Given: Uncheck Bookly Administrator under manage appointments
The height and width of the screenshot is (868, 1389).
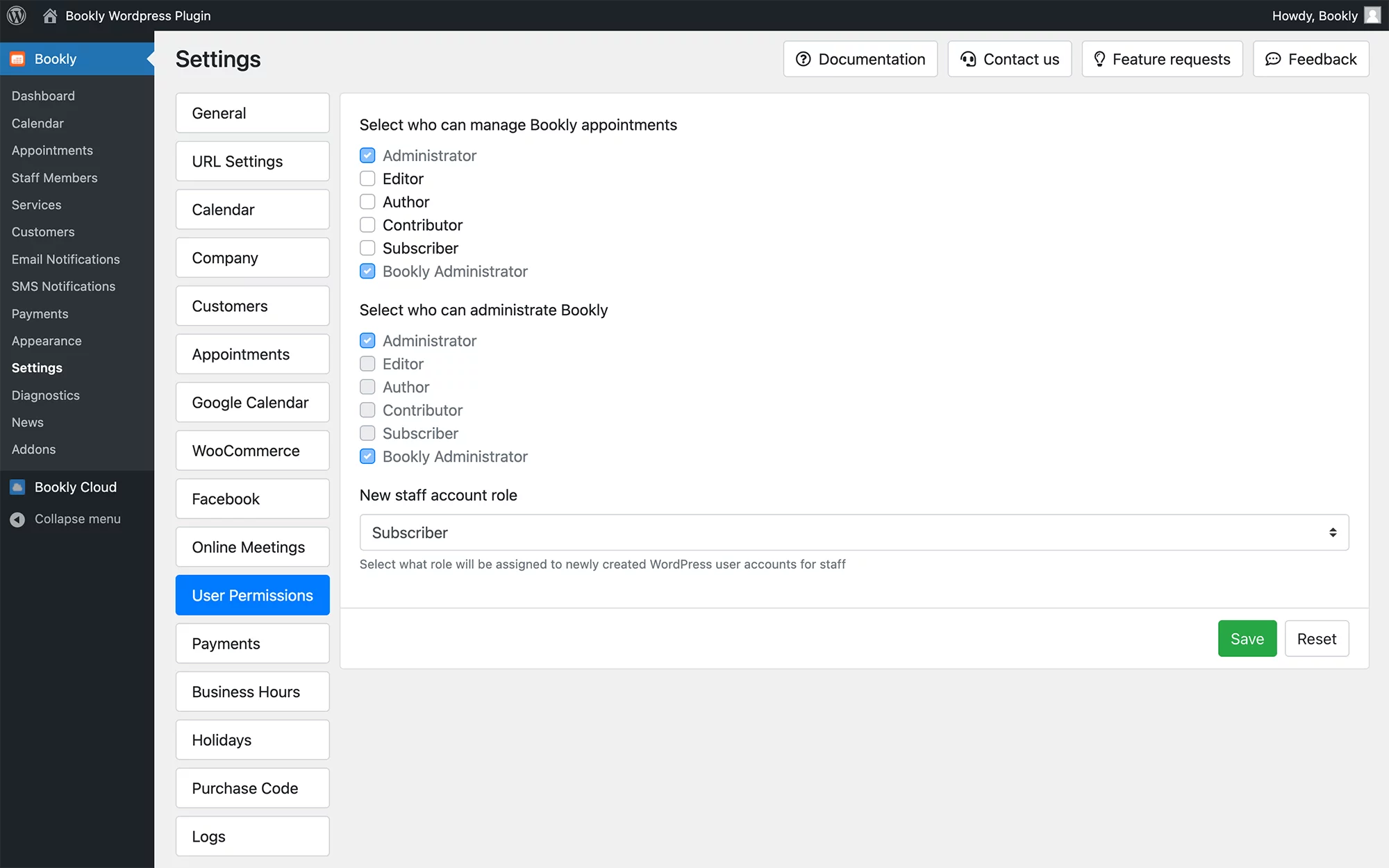Looking at the screenshot, I should click(x=367, y=272).
